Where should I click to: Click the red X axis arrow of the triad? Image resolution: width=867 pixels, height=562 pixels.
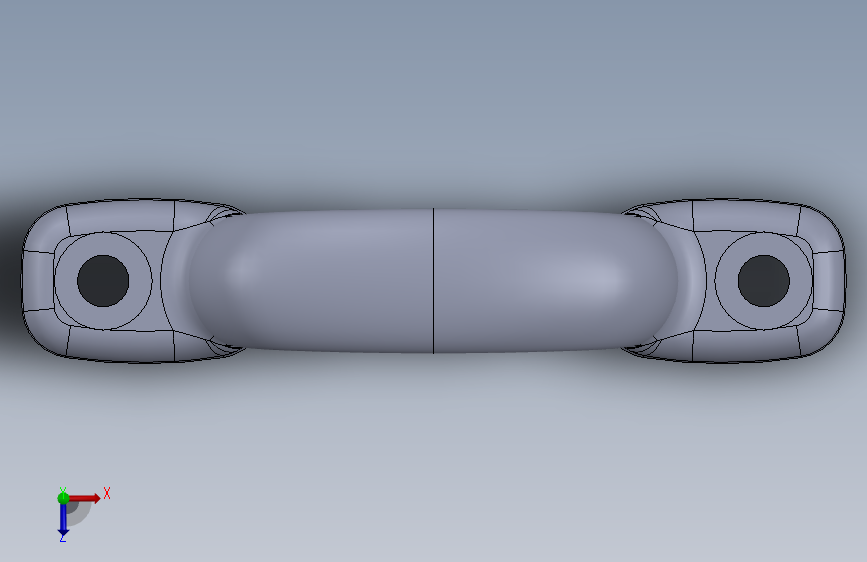tap(86, 498)
